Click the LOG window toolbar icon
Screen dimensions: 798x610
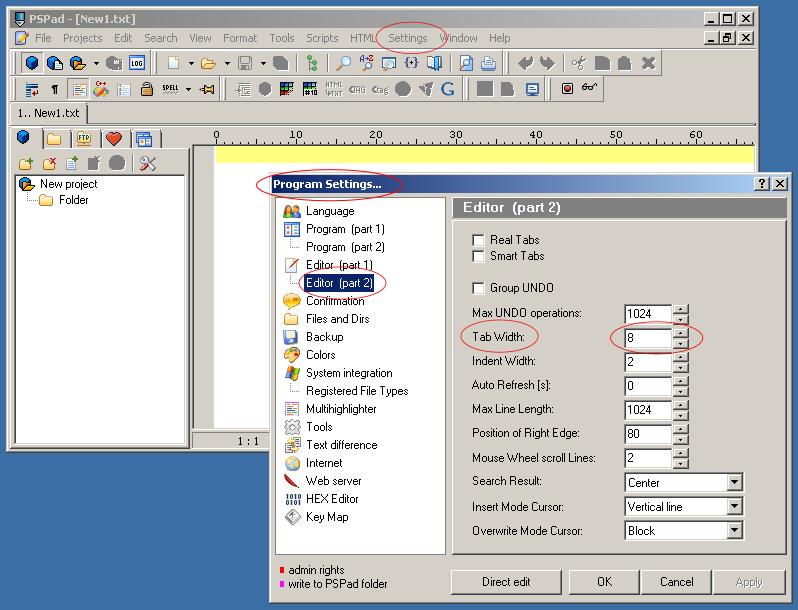[x=137, y=63]
